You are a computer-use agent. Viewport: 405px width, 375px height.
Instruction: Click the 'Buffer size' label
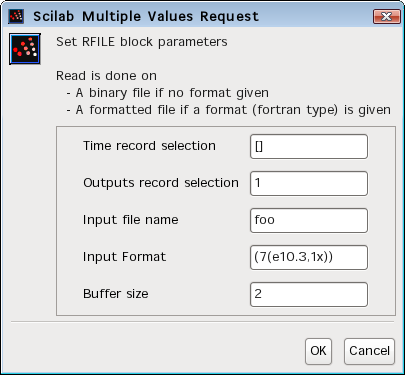[116, 294]
